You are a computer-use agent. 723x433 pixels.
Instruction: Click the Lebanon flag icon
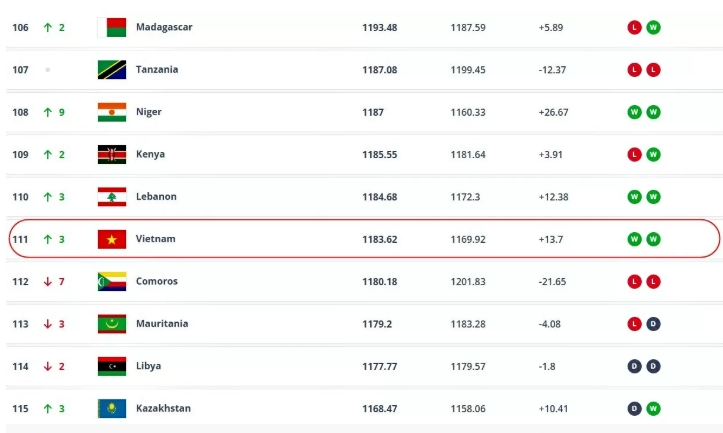click(x=112, y=197)
